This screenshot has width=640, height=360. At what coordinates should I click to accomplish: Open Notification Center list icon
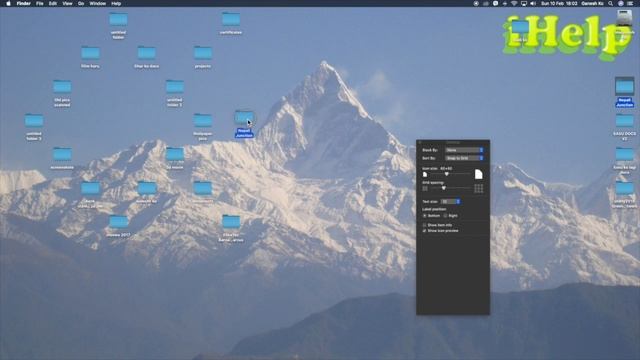[x=631, y=3]
